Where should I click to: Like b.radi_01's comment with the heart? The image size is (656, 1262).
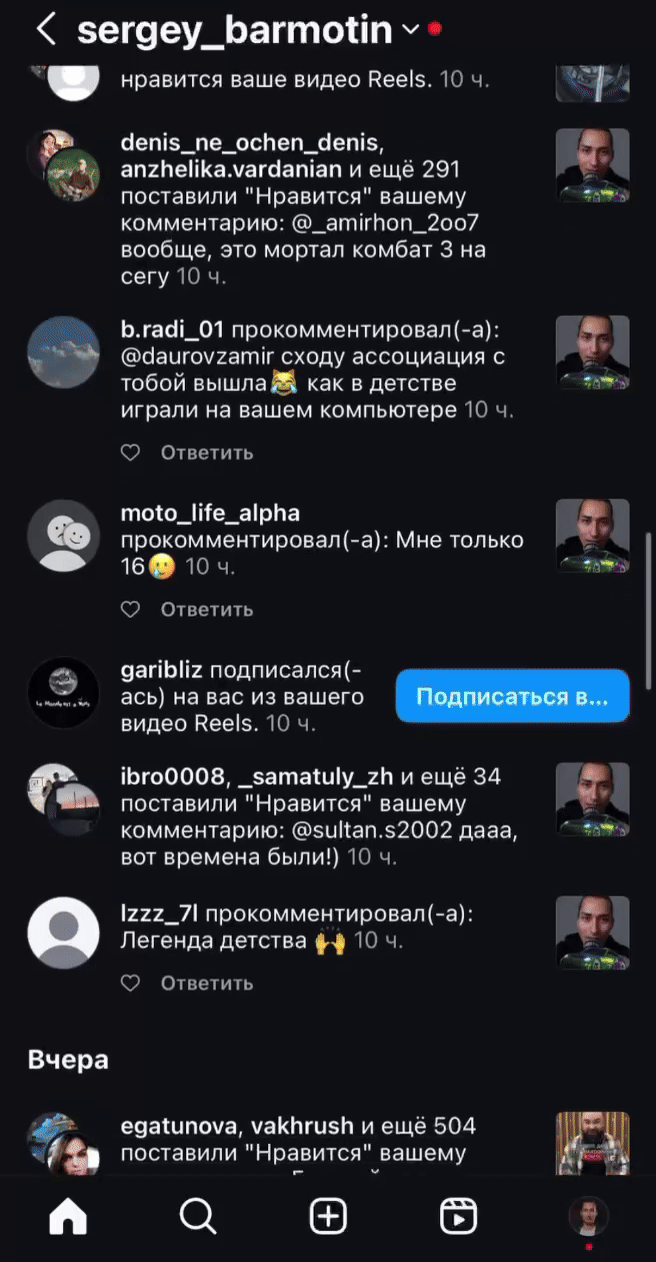tap(130, 453)
